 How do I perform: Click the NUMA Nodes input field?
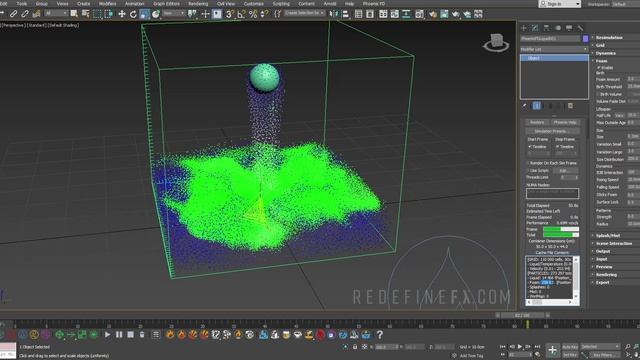click(552, 193)
